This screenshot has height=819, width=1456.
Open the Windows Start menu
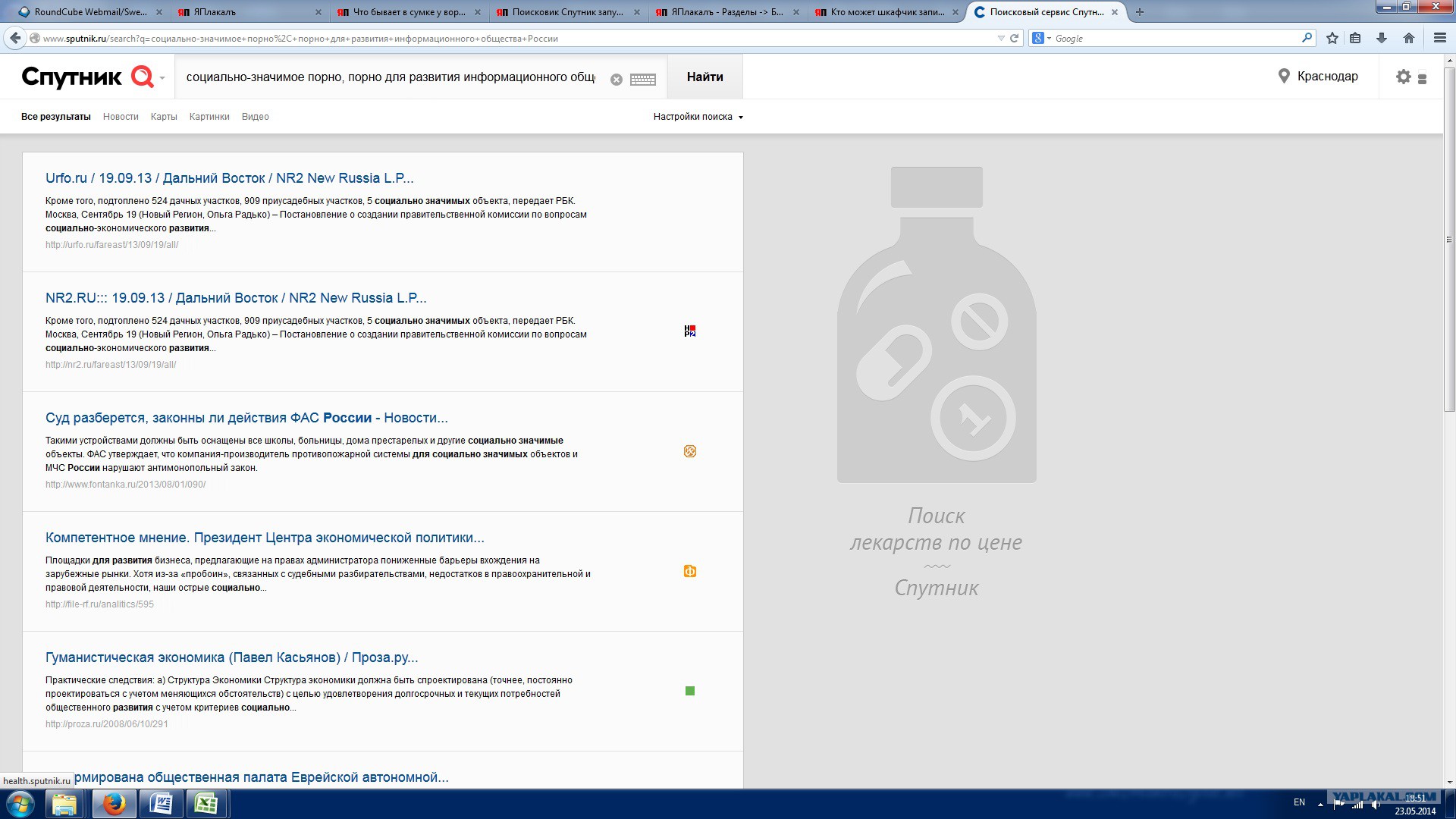point(20,804)
